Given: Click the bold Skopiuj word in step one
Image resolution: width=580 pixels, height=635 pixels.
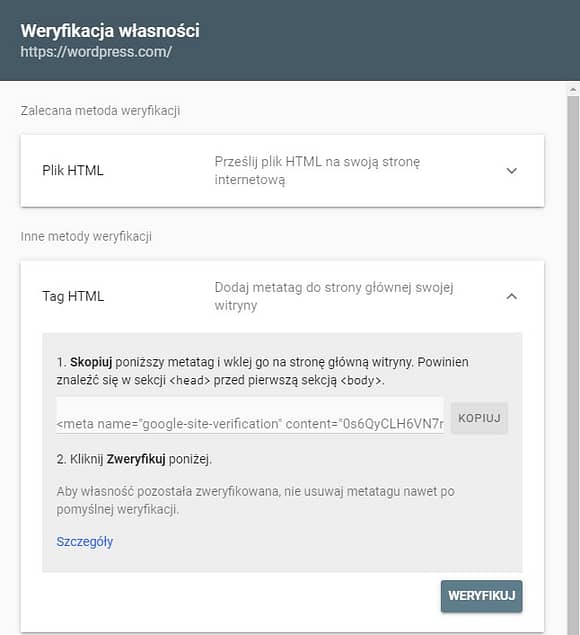Looking at the screenshot, I should [x=91, y=362].
